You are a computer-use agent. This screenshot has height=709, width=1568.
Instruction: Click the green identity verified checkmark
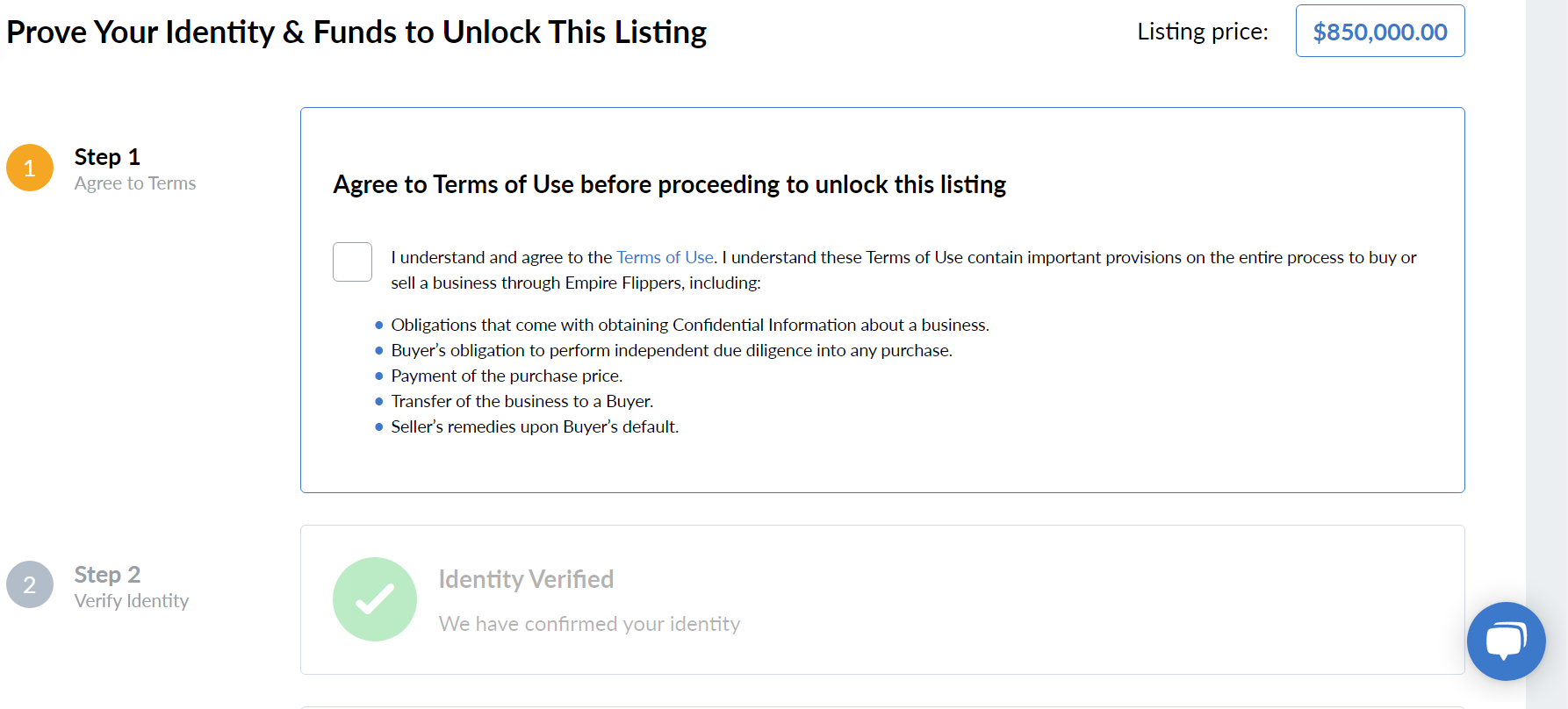[375, 599]
